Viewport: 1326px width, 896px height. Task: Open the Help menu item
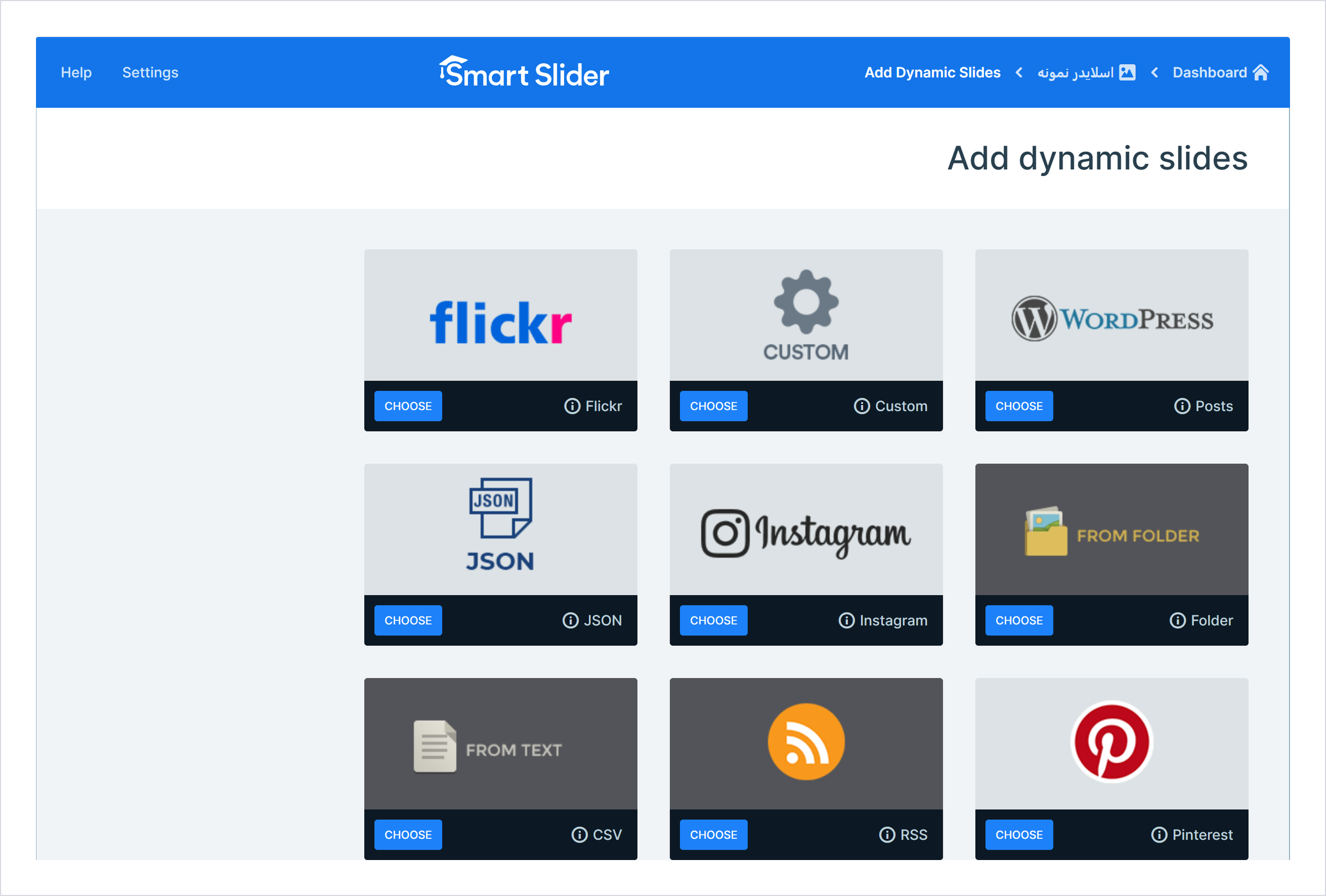point(76,72)
